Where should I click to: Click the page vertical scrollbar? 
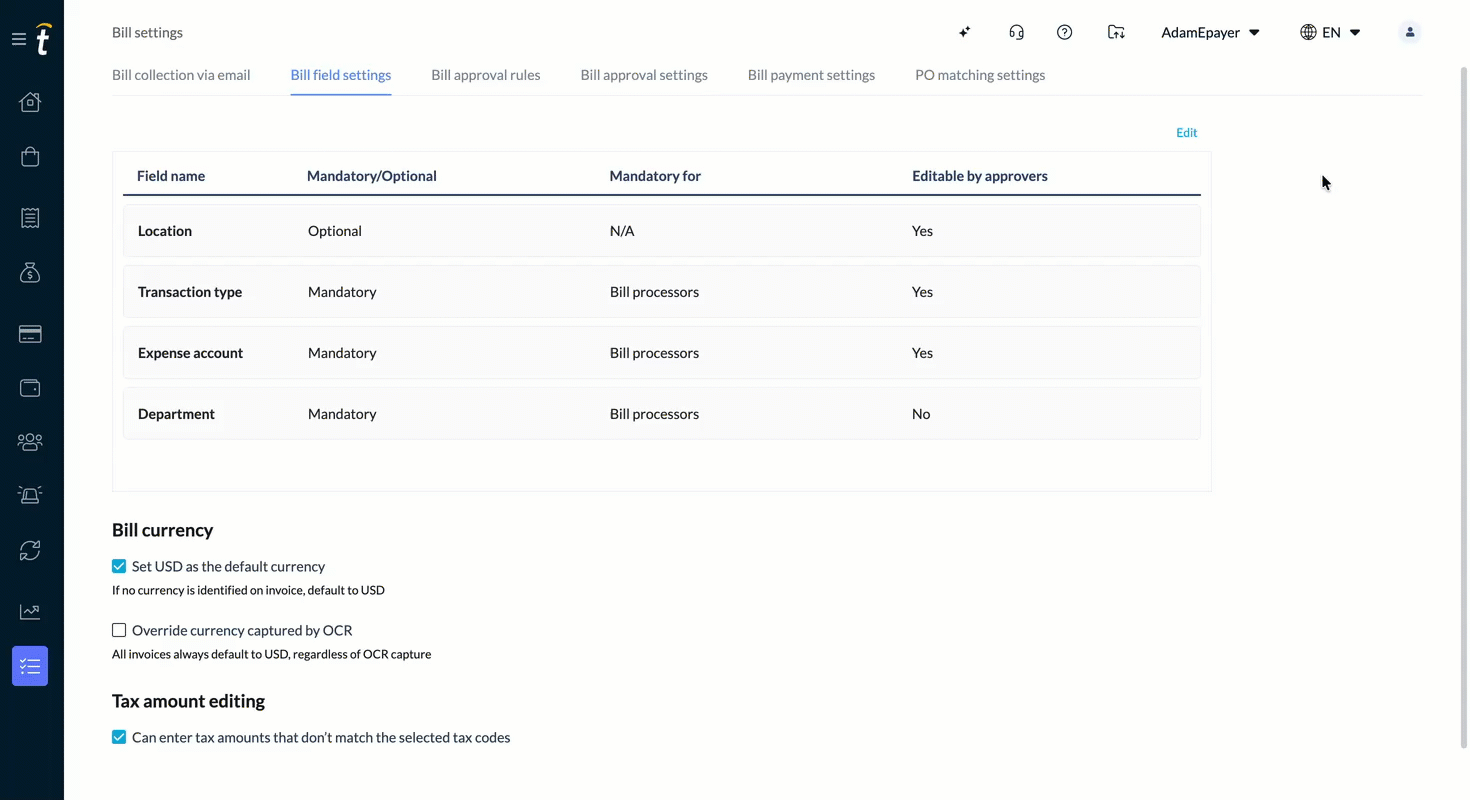click(x=1464, y=408)
